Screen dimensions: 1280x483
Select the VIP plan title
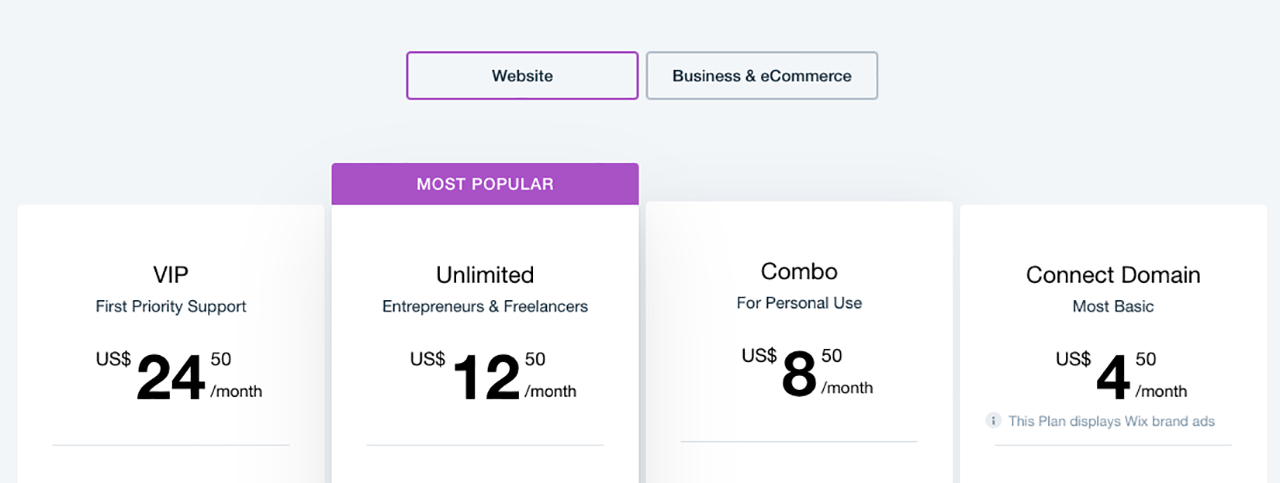click(x=171, y=275)
